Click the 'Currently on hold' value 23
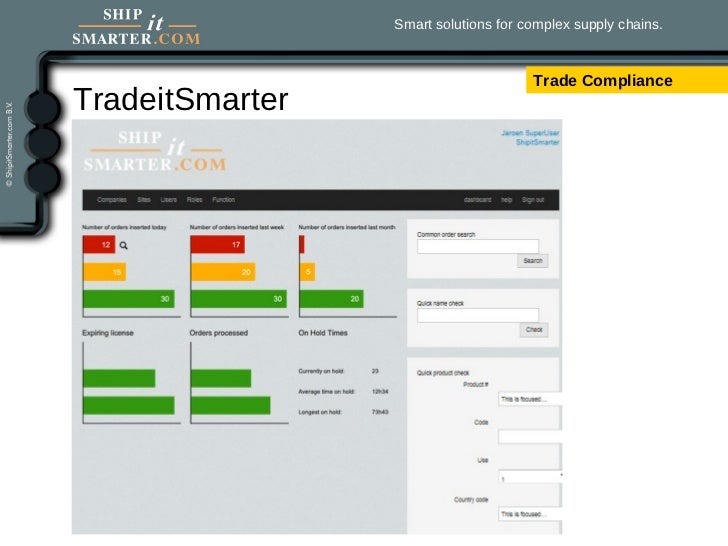 pyautogui.click(x=375, y=371)
